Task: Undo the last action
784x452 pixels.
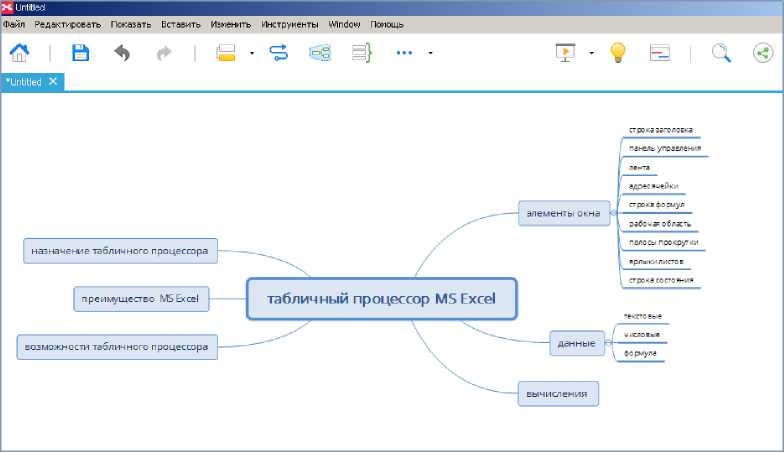Action: pyautogui.click(x=122, y=52)
